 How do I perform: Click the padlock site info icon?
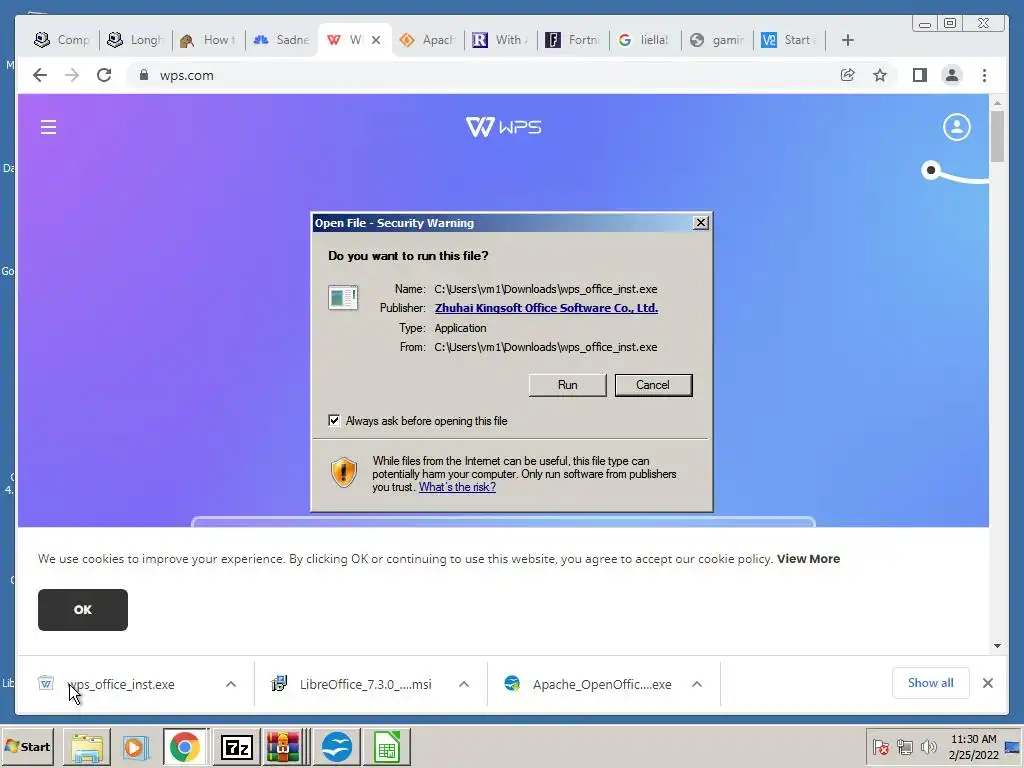(x=144, y=75)
